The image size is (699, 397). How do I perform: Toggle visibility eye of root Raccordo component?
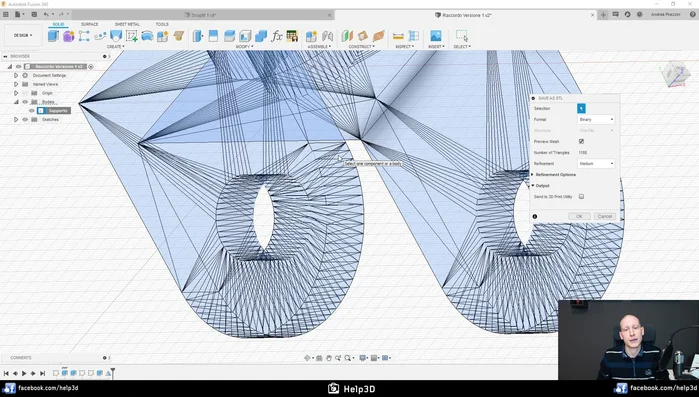(x=19, y=66)
